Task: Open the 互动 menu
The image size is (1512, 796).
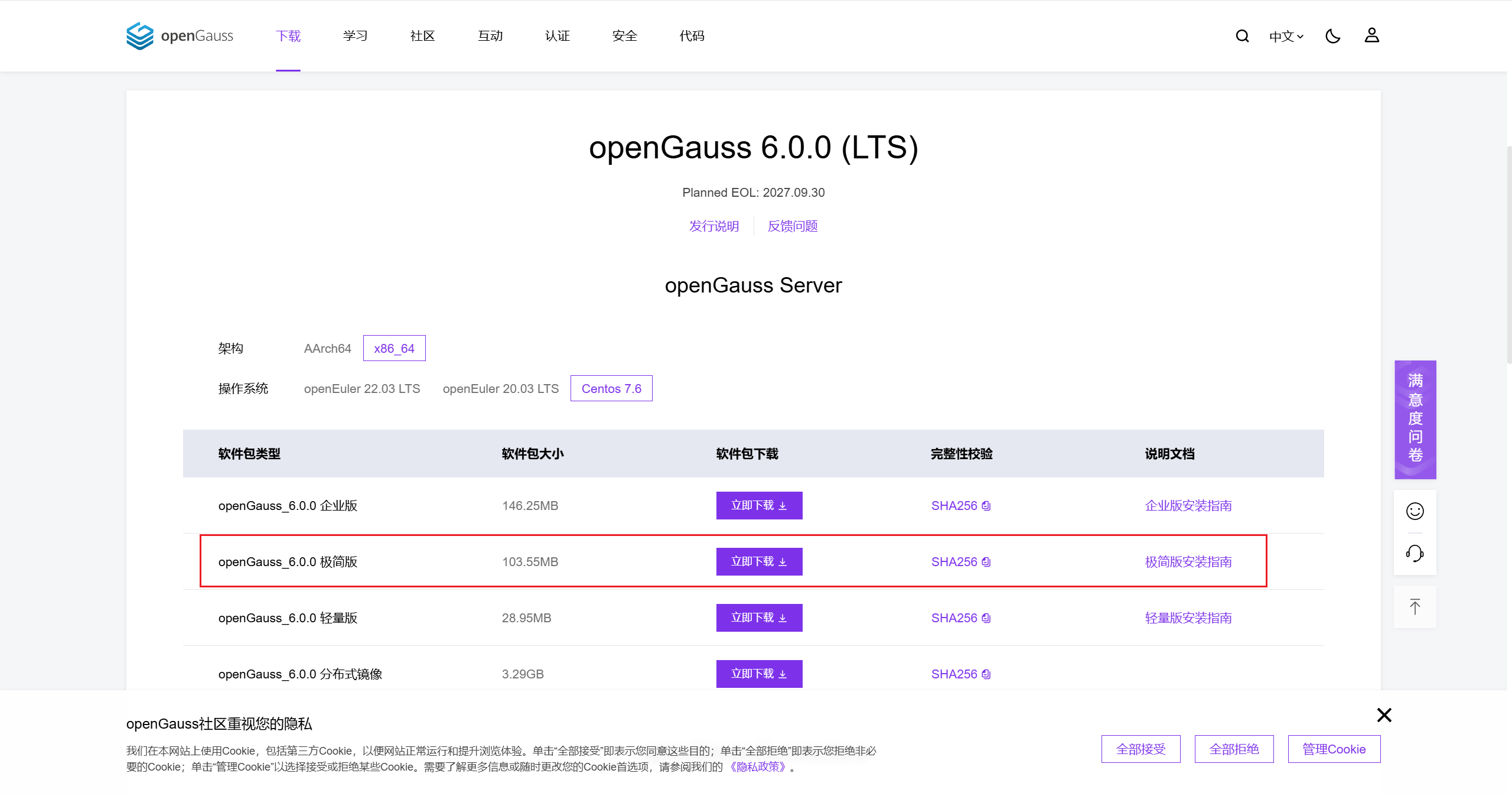Action: [x=490, y=36]
